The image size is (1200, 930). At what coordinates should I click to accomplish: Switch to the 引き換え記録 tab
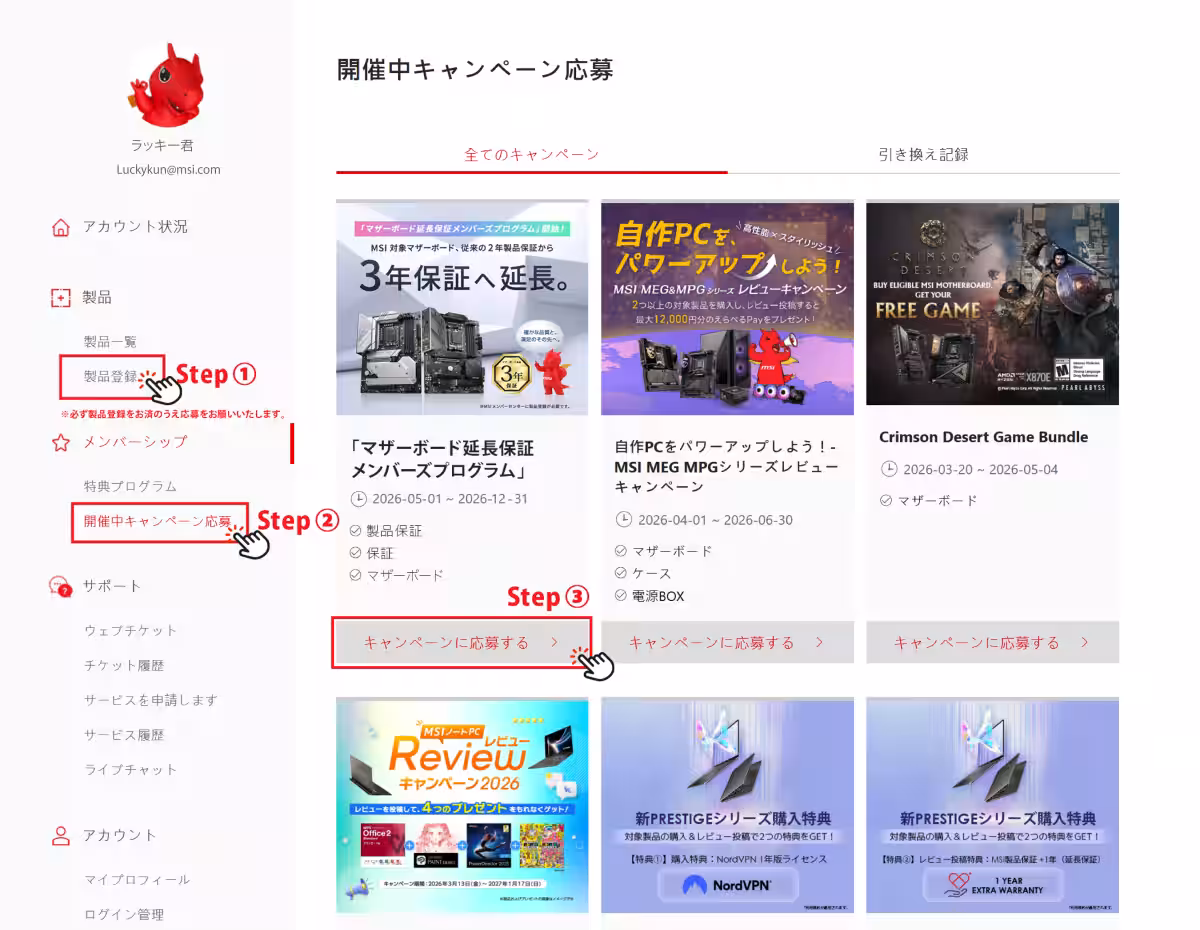[924, 155]
